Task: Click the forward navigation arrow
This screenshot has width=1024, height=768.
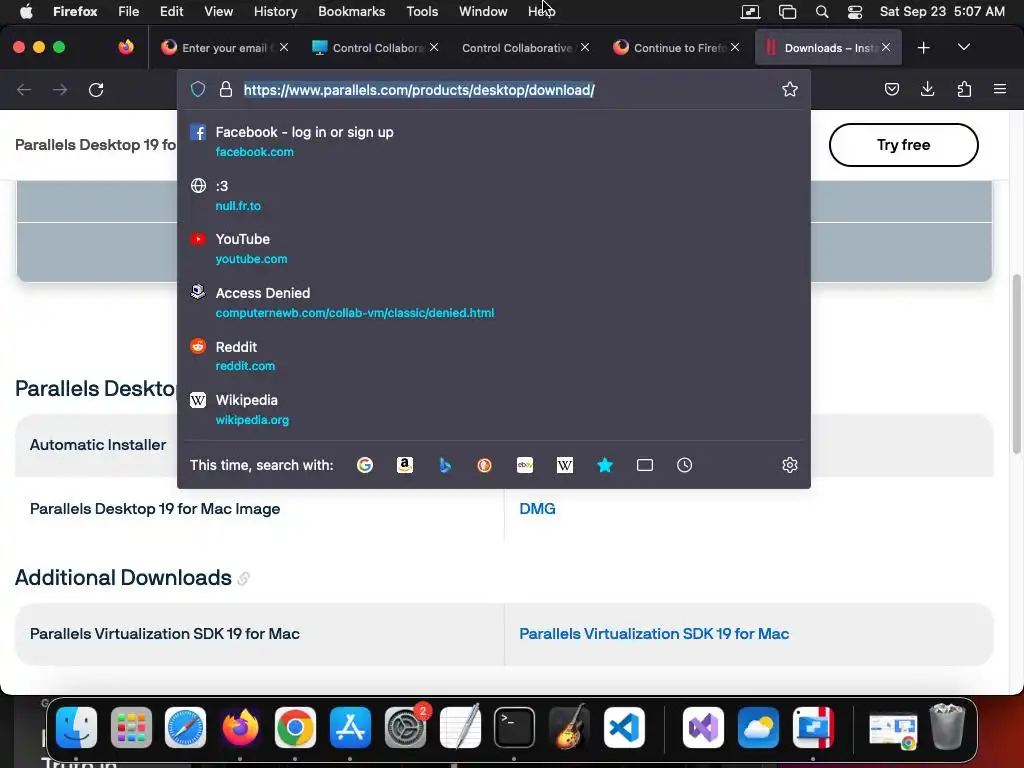Action: 60,89
